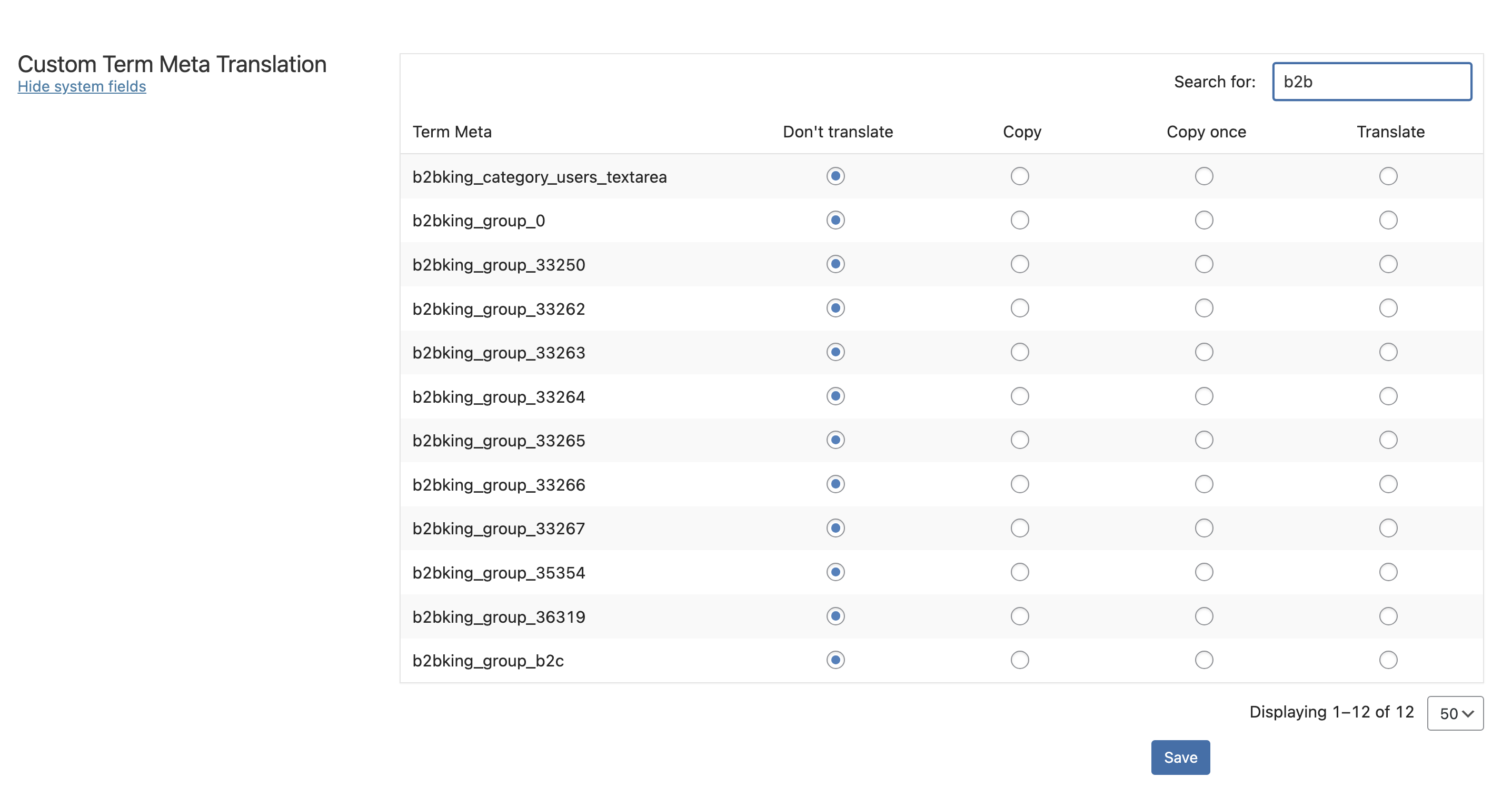Select Don't translate for b2bking_group_36319
1512x797 pixels.
[x=836, y=616]
